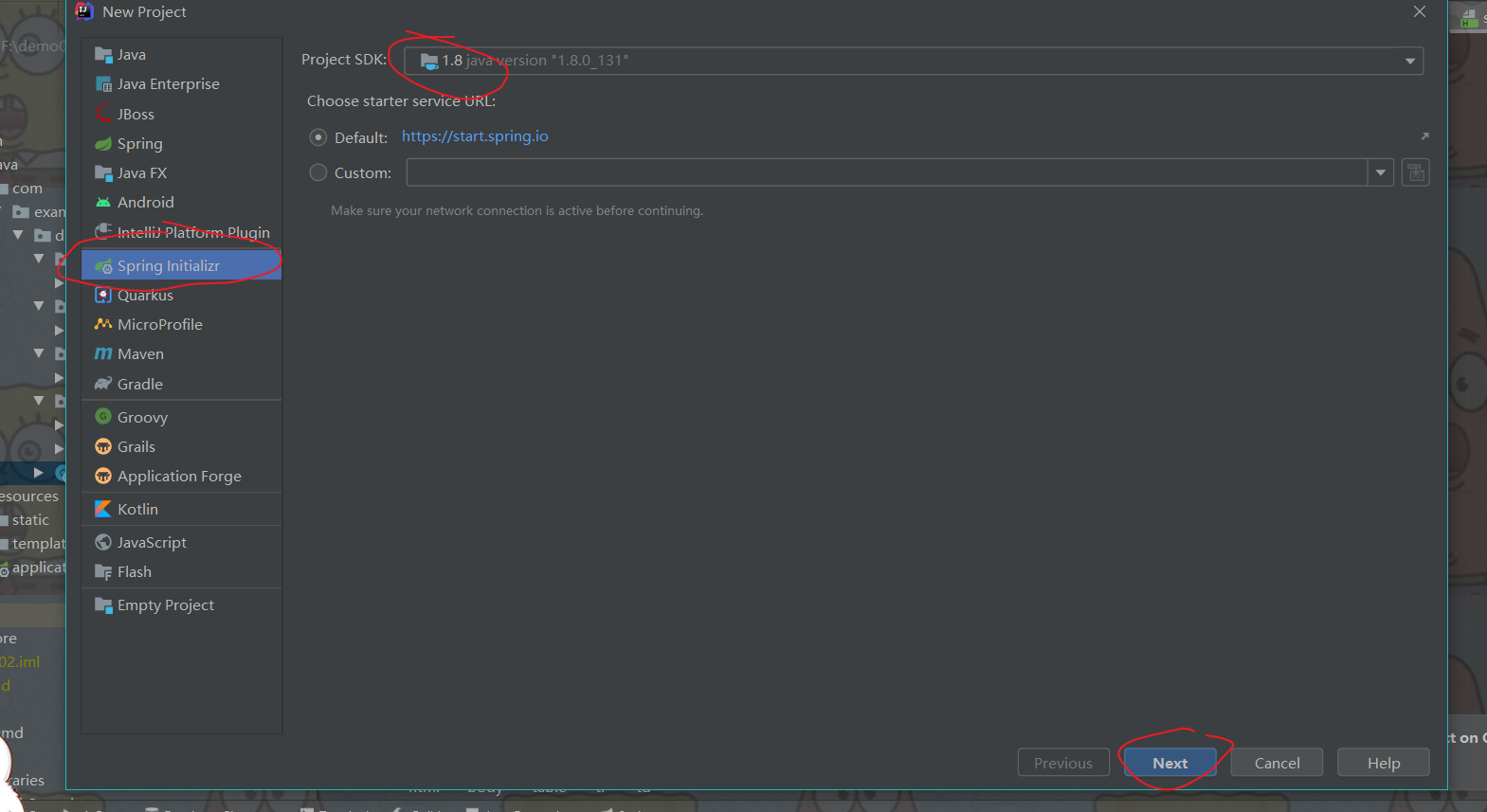Click the Gradle elephant icon
Viewport: 1487px width, 812px height.
103,384
